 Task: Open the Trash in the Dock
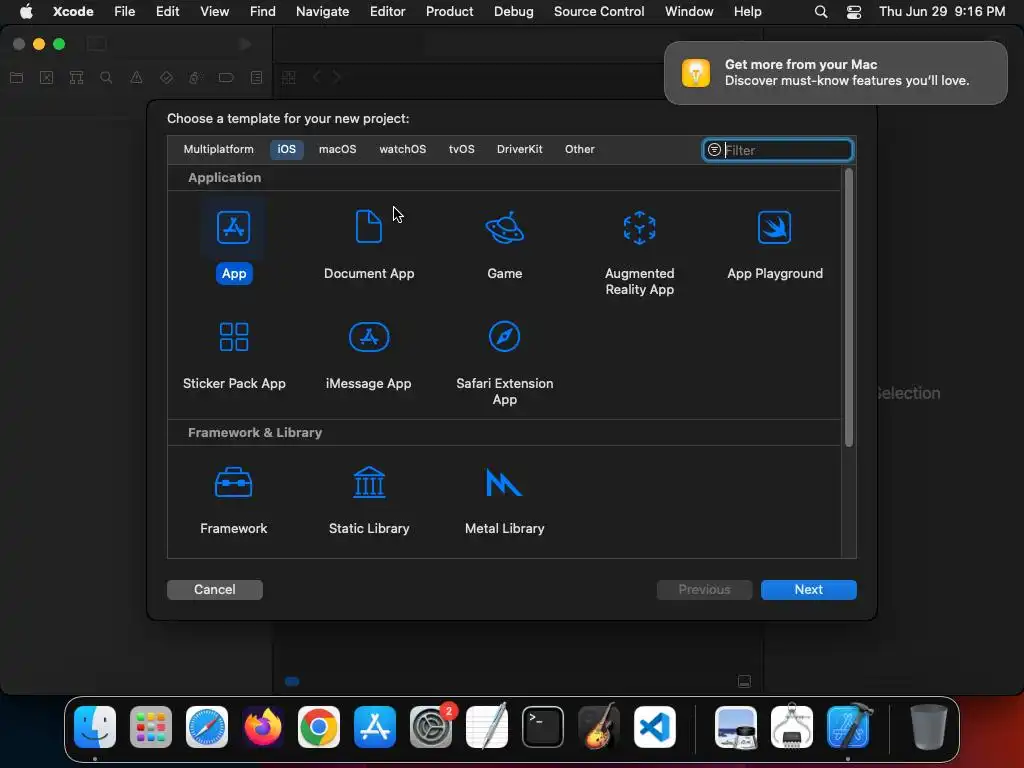(928, 727)
